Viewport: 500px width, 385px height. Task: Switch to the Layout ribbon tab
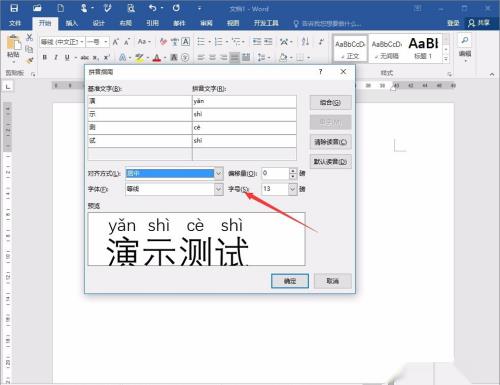click(125, 23)
